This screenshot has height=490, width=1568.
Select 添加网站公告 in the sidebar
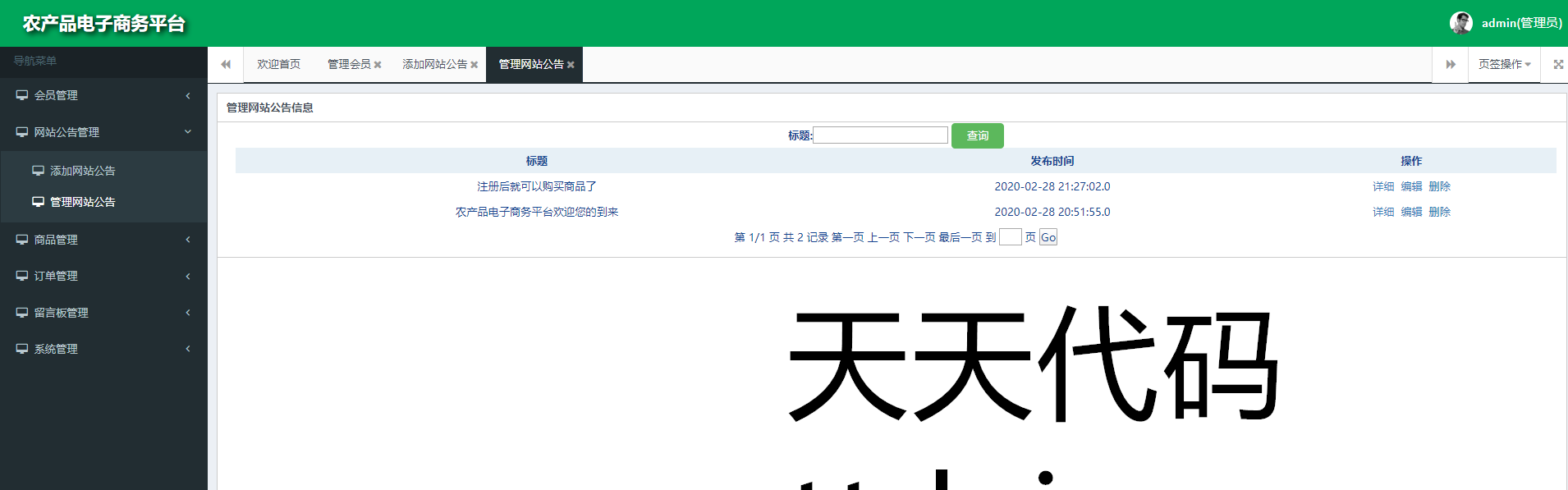point(82,171)
